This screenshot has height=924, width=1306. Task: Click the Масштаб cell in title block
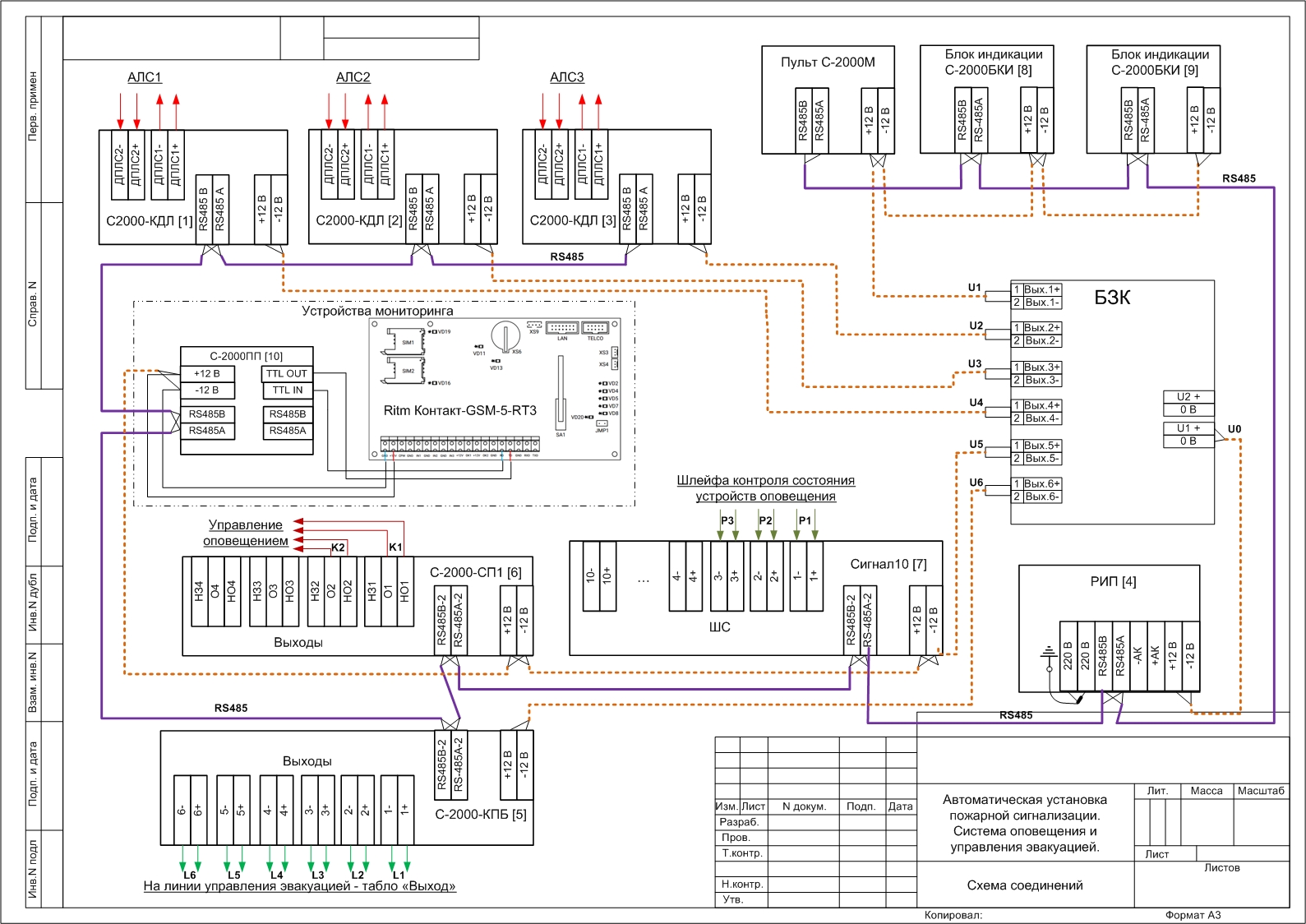point(1261,791)
